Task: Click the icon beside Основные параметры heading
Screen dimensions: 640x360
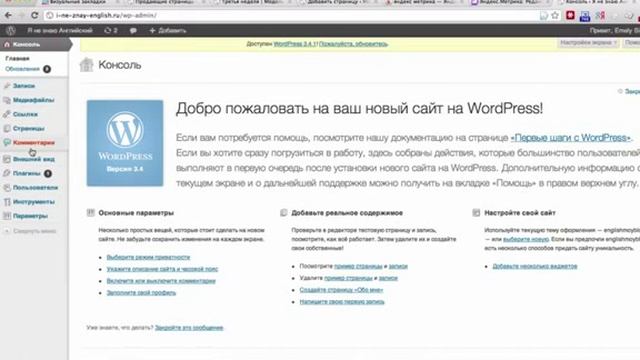Action: point(91,213)
